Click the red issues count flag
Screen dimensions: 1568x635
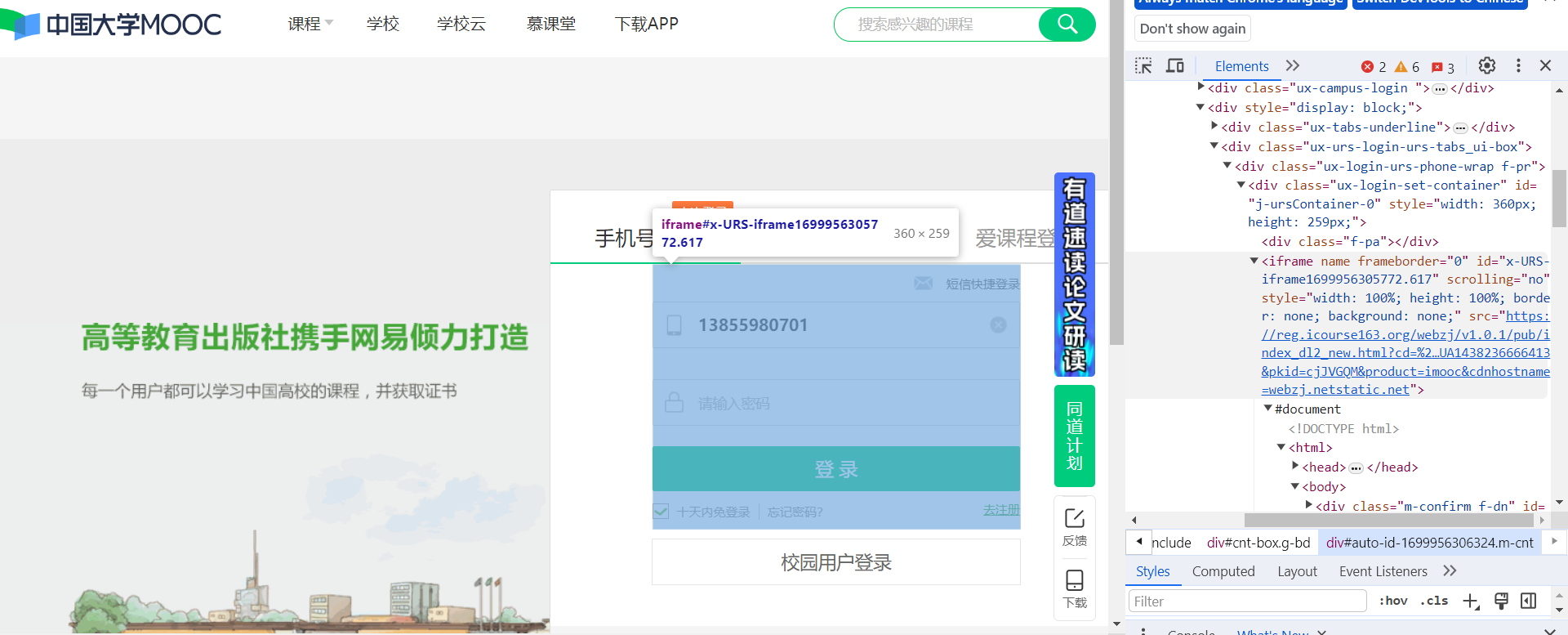(1443, 68)
